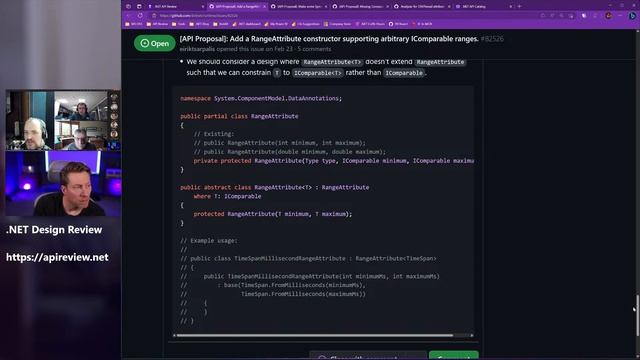
Task: Select the multi-participant video call thumbnail
Action: [63, 120]
